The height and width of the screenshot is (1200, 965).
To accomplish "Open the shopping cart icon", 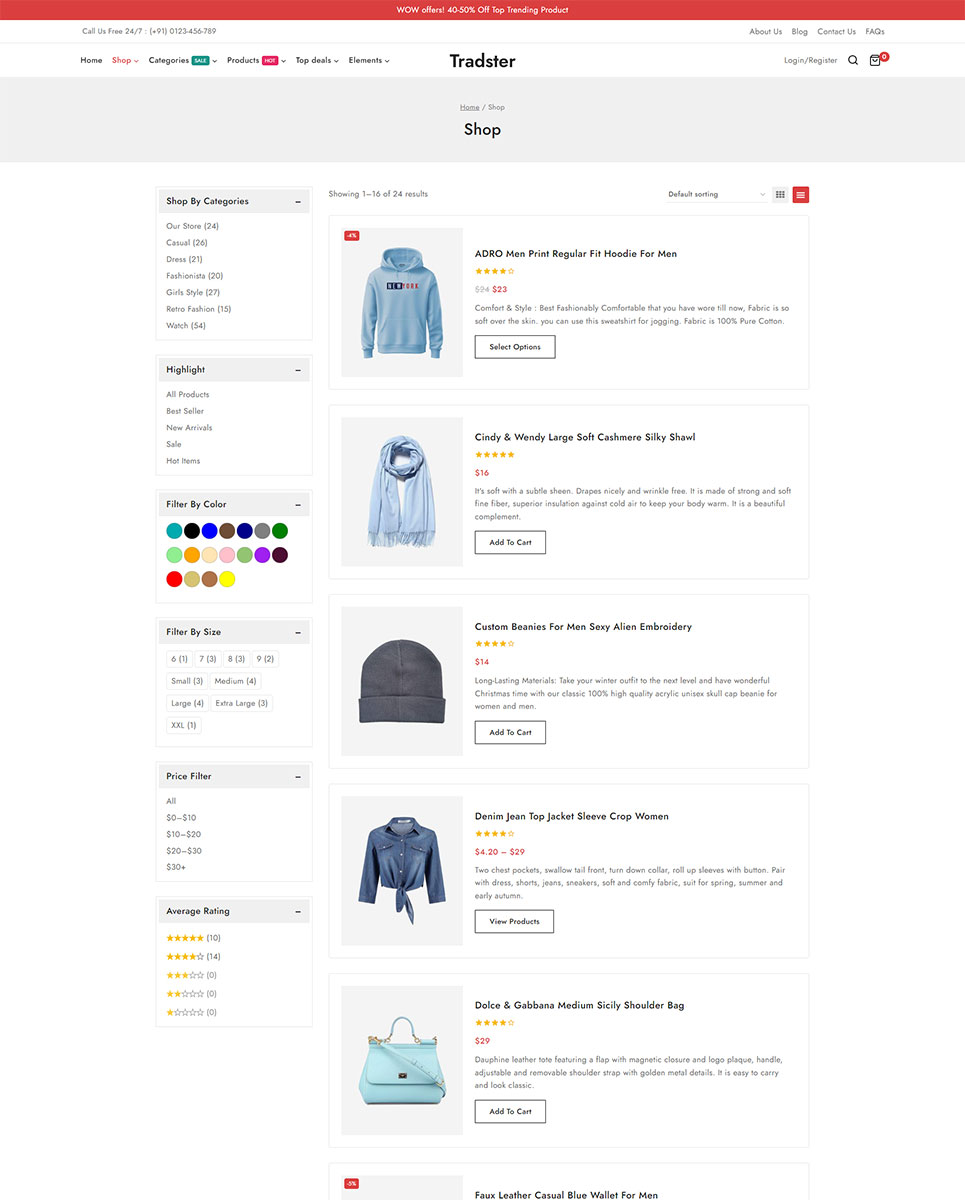I will coord(876,60).
